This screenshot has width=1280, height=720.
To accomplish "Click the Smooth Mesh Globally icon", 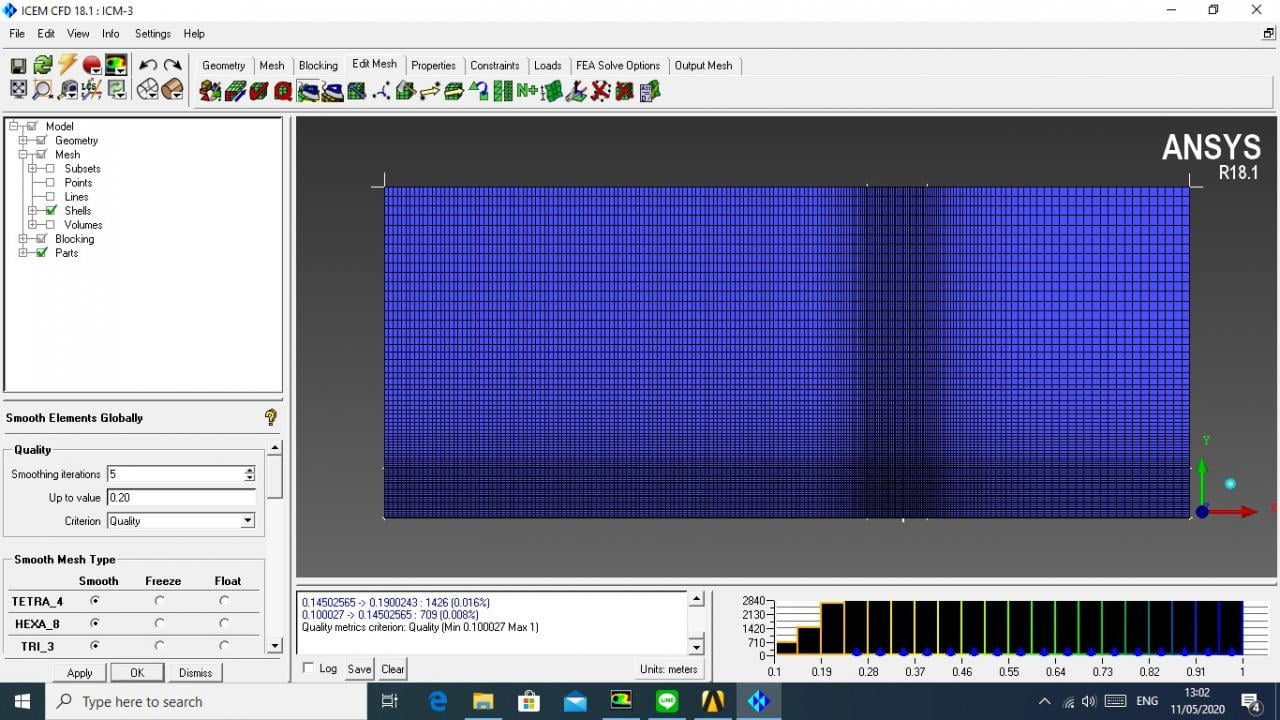I will [308, 91].
